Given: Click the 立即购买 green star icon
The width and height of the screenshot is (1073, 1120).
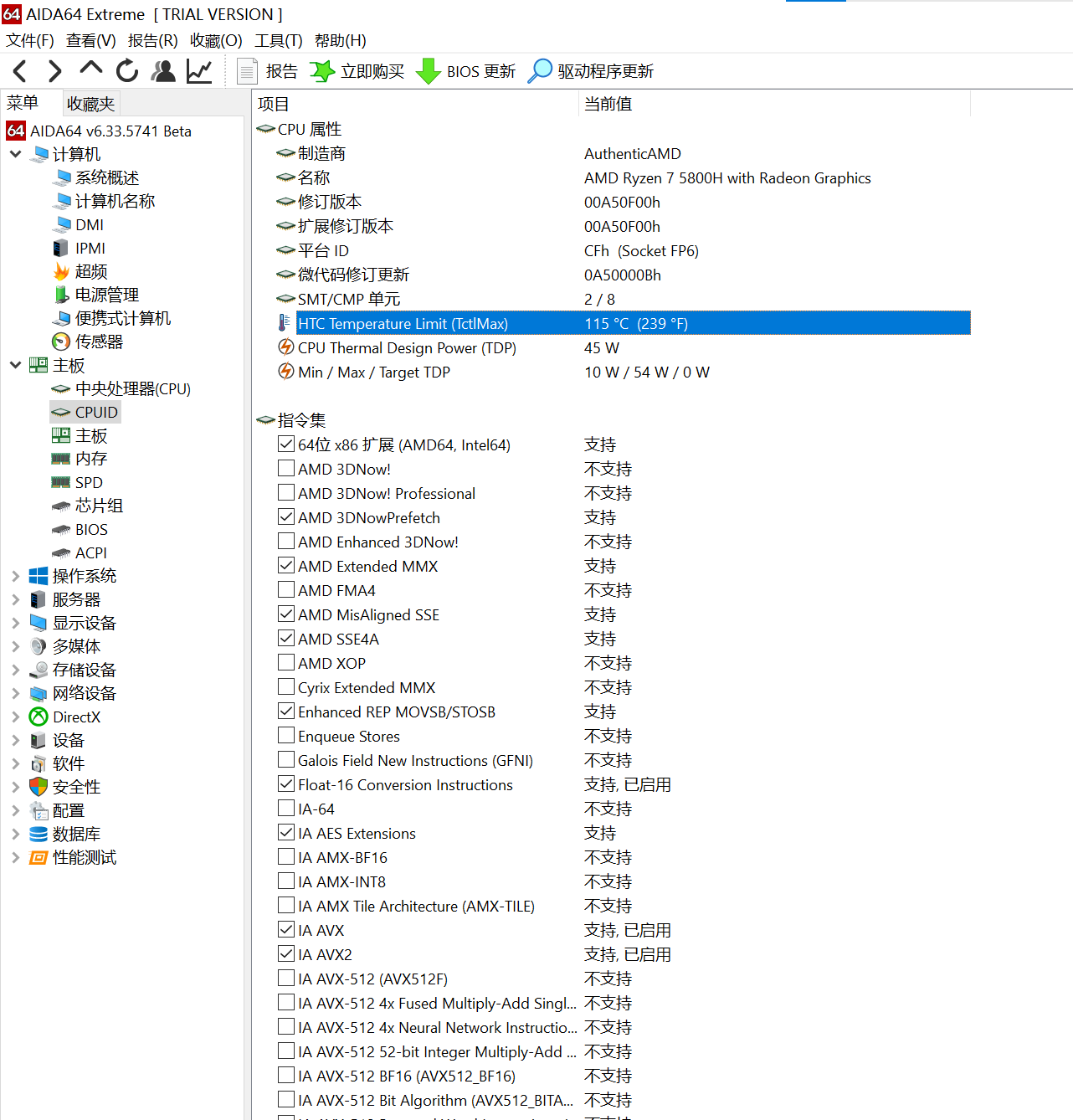Looking at the screenshot, I should coord(322,71).
